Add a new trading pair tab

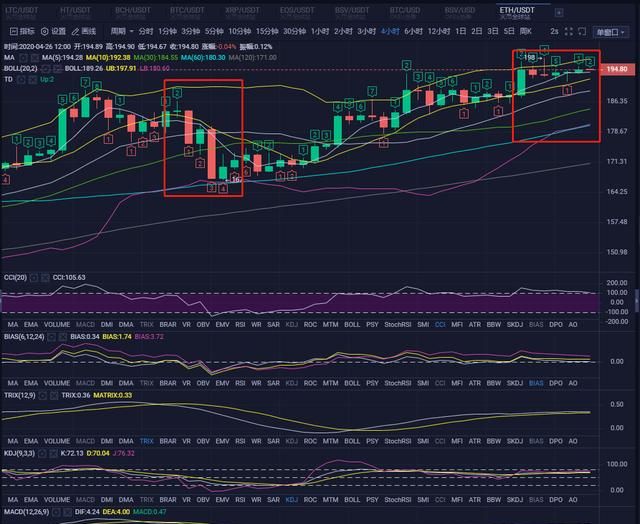559,13
